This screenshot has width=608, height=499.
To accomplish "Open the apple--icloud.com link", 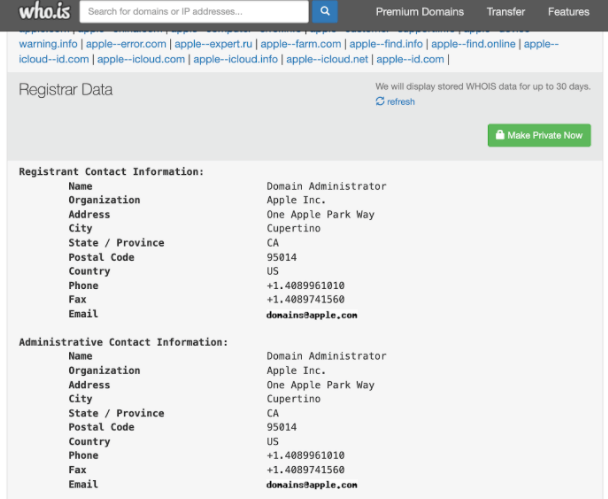I will tap(141, 59).
